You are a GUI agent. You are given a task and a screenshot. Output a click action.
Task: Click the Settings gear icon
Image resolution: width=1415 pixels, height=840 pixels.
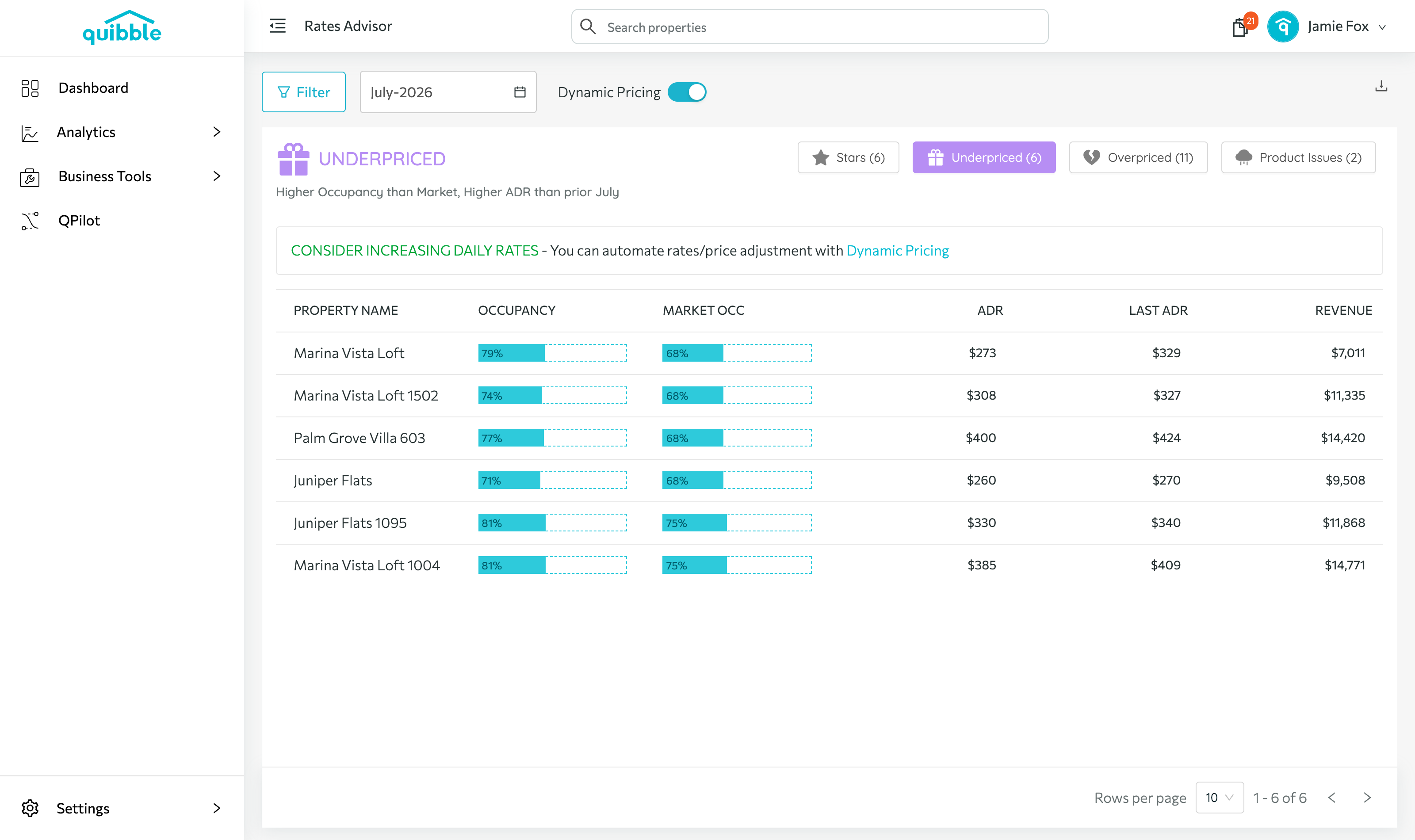coord(30,808)
